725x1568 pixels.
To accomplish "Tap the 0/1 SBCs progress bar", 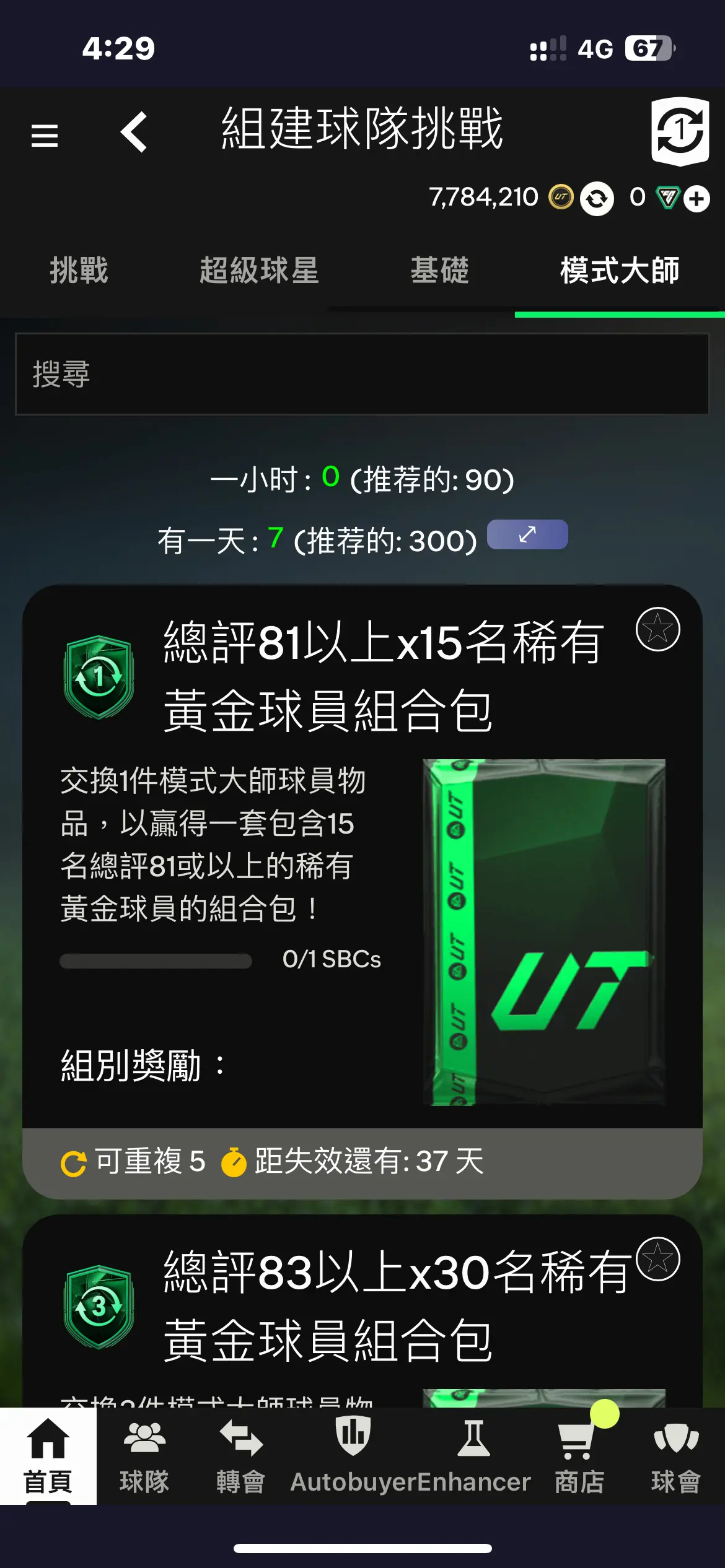I will pyautogui.click(x=156, y=960).
